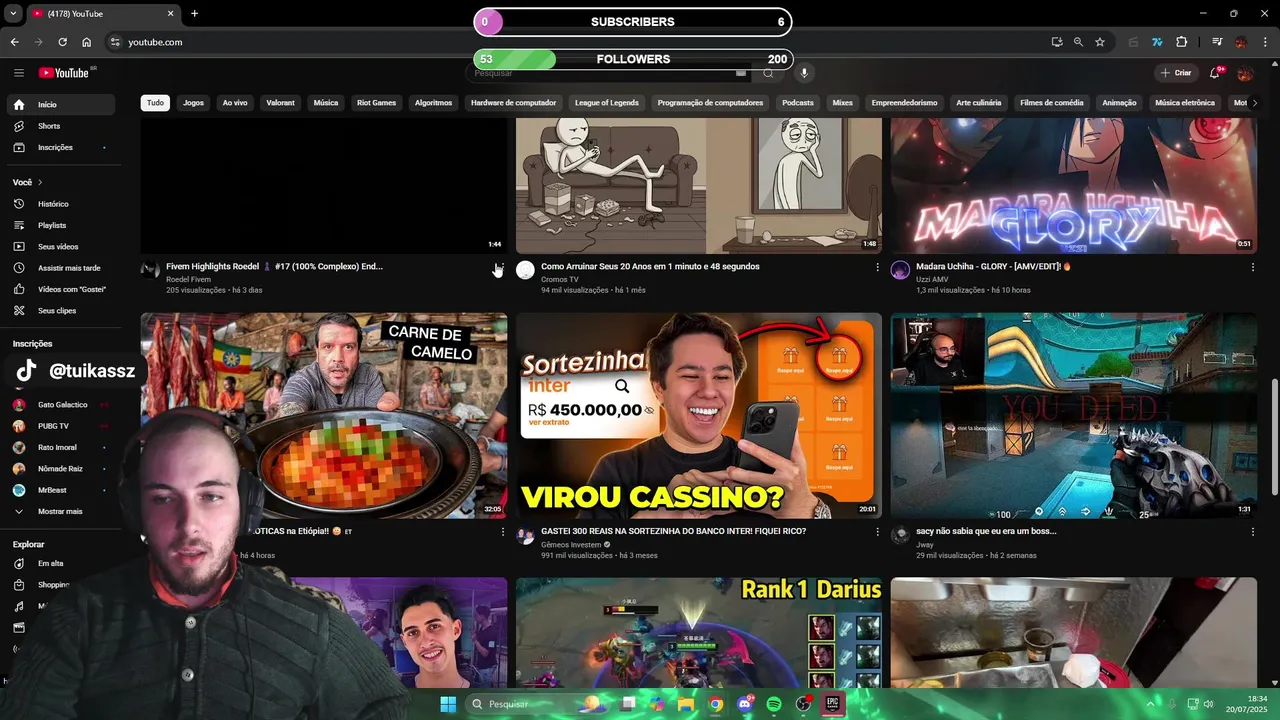This screenshot has height=720, width=1280.
Task: Open the Chrome extensions puzzle icon
Action: click(1182, 42)
